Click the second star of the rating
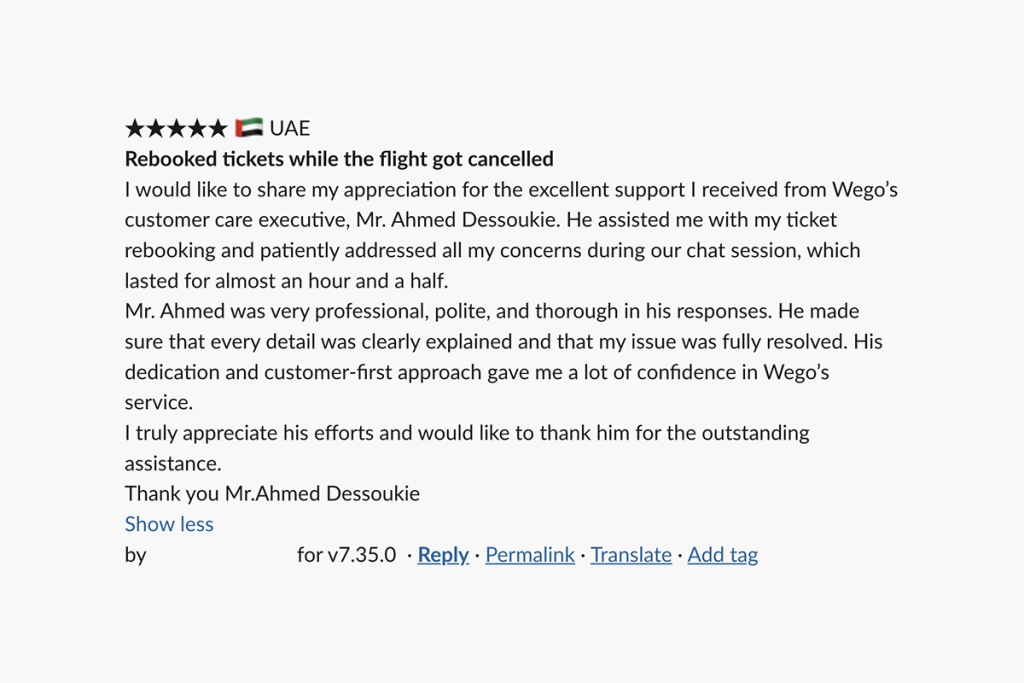1024x683 pixels. click(x=156, y=128)
